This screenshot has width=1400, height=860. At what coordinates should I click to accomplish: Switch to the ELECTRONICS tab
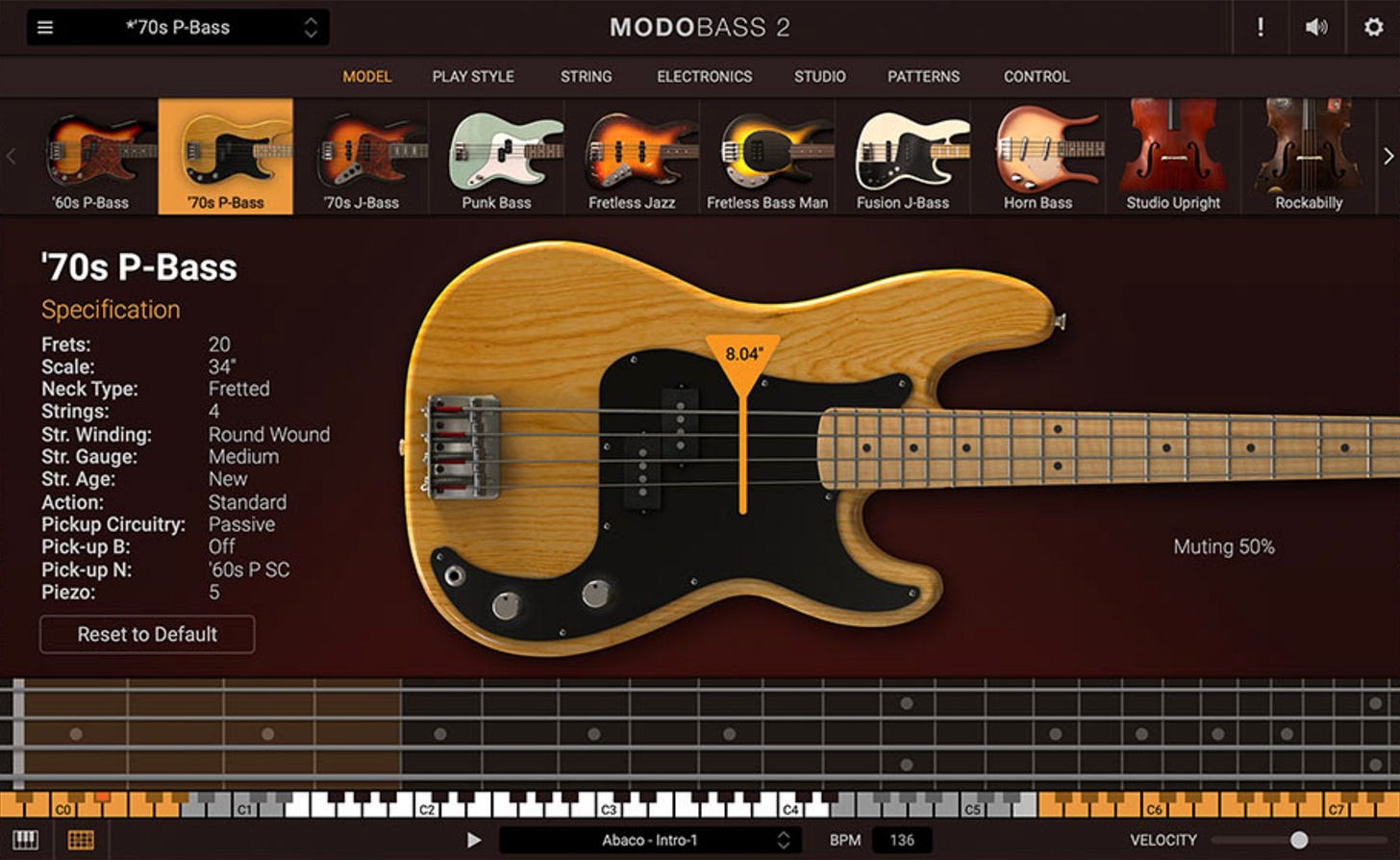point(704,76)
